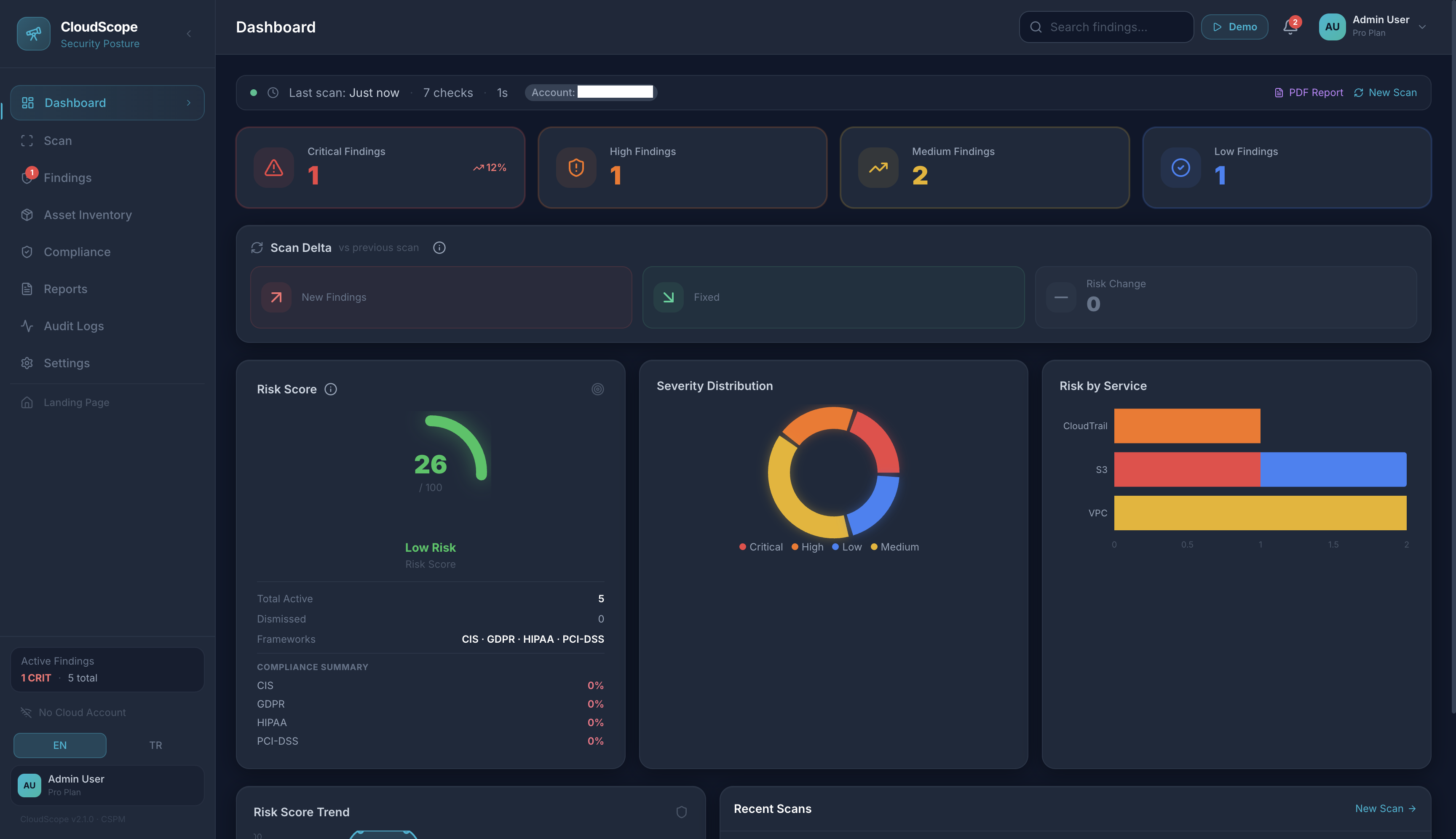Click the PCI-DSS 0% compliance row
The width and height of the screenshot is (1456, 839).
click(x=430, y=741)
